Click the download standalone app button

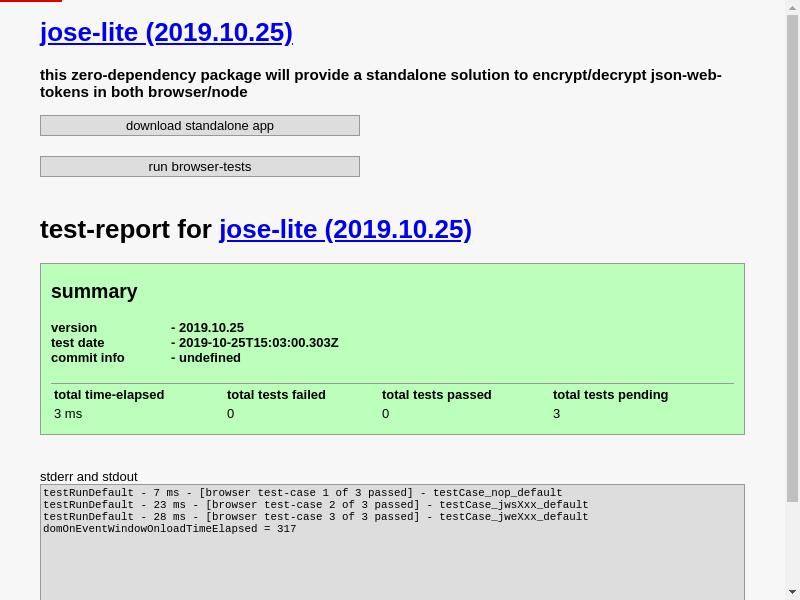pyautogui.click(x=200, y=126)
